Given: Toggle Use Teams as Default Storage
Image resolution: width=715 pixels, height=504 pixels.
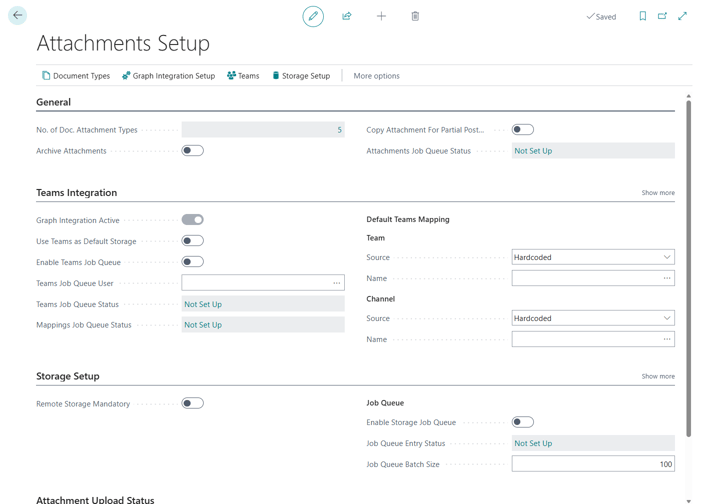Looking at the screenshot, I should (192, 241).
